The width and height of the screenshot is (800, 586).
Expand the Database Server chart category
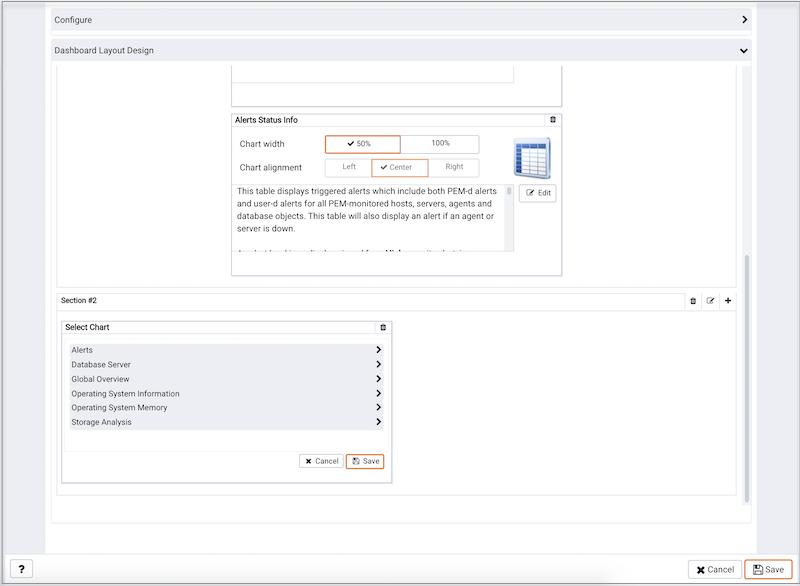[x=227, y=365]
